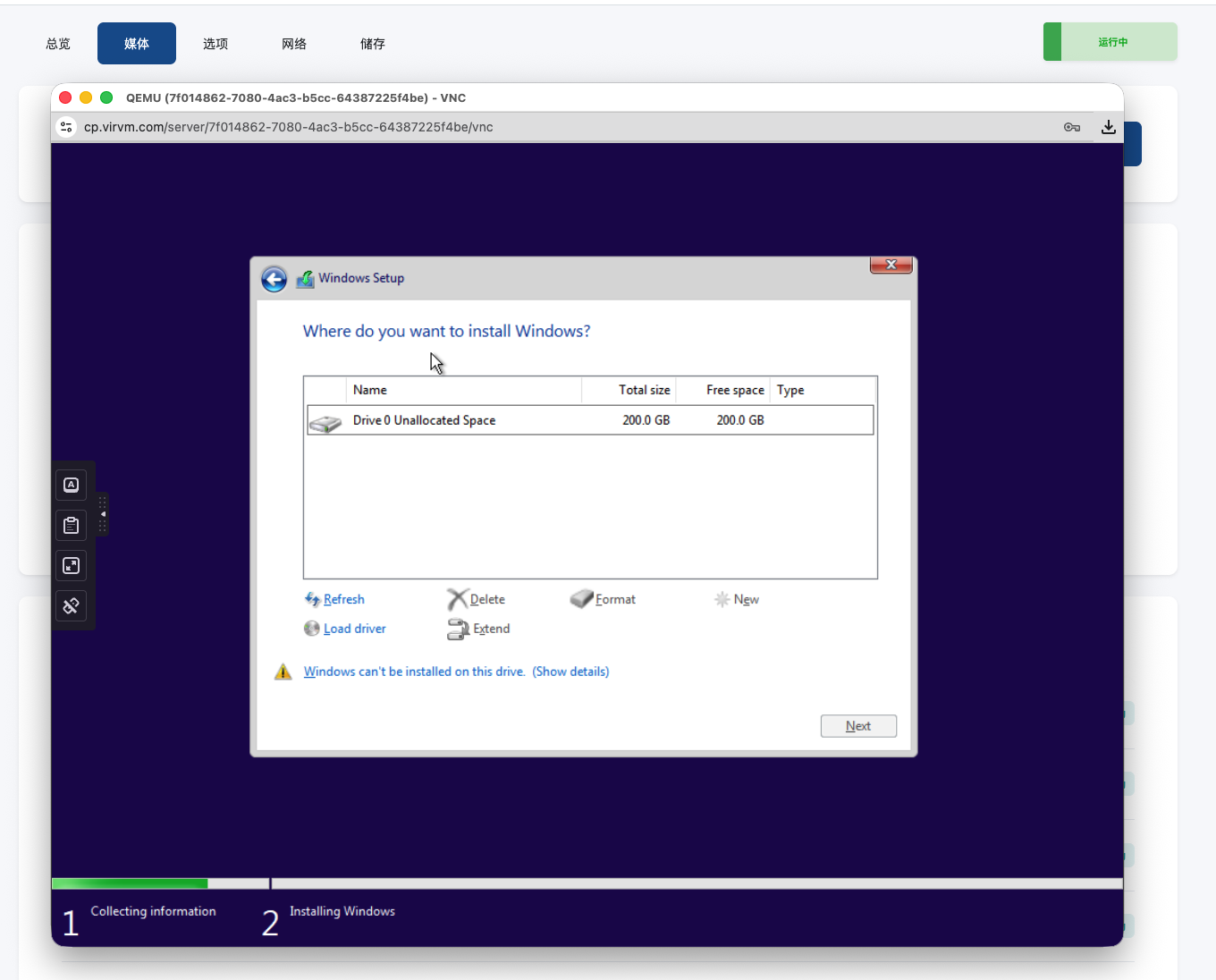1216x980 pixels.
Task: Click the Windows Setup title icon
Action: tap(306, 279)
